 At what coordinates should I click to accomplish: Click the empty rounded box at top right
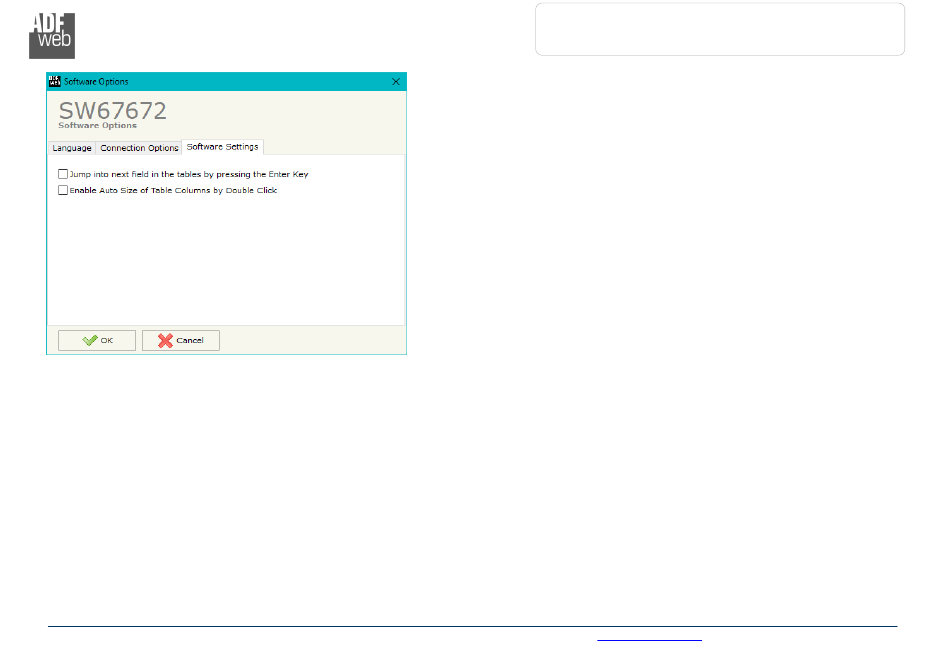tap(719, 29)
